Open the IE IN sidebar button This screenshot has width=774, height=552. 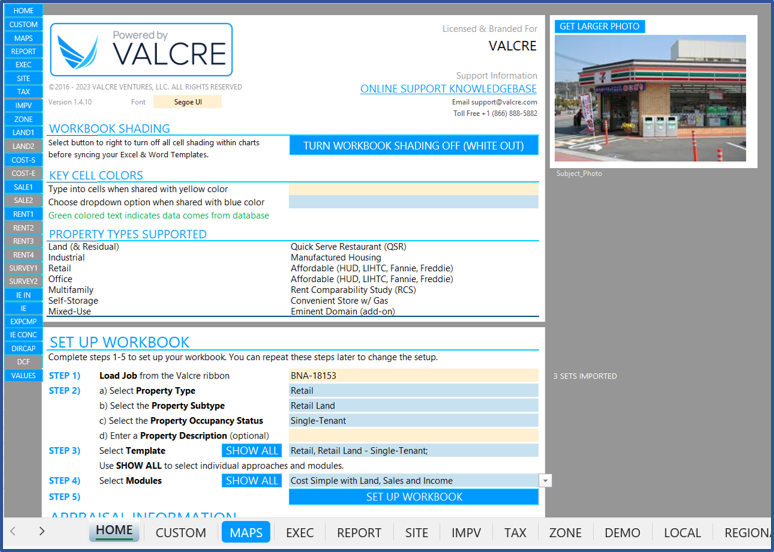tap(23, 295)
